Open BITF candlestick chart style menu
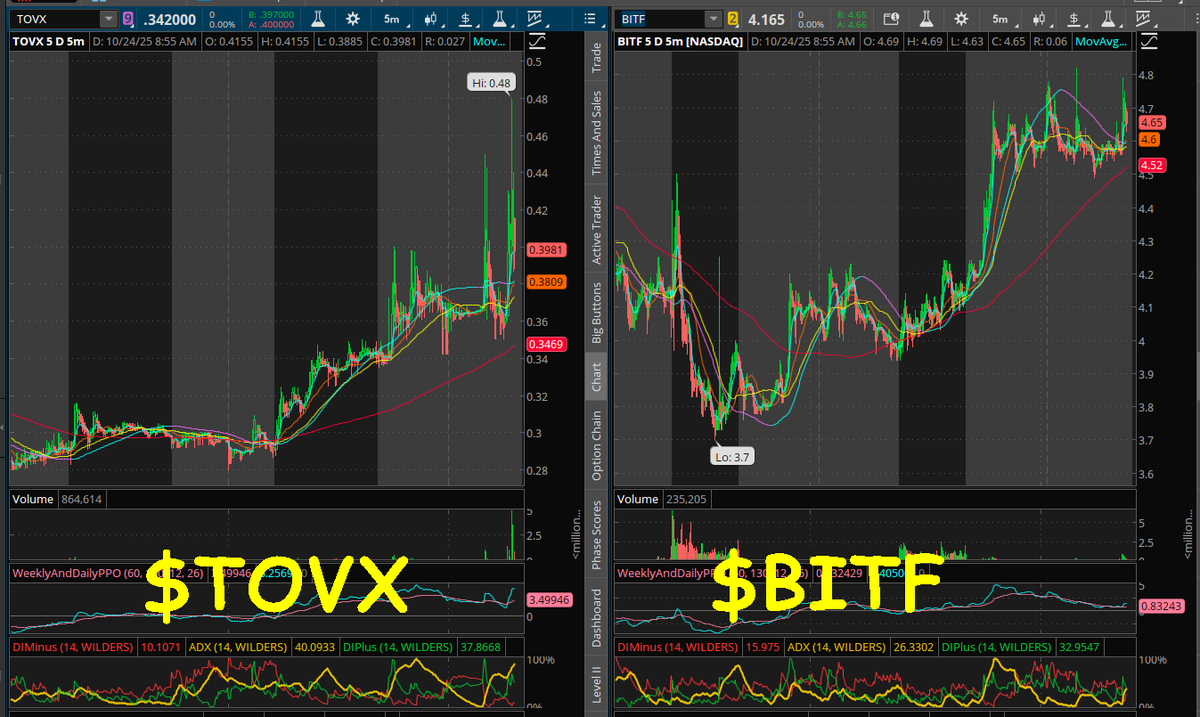Image resolution: width=1200 pixels, height=717 pixels. click(x=1040, y=19)
